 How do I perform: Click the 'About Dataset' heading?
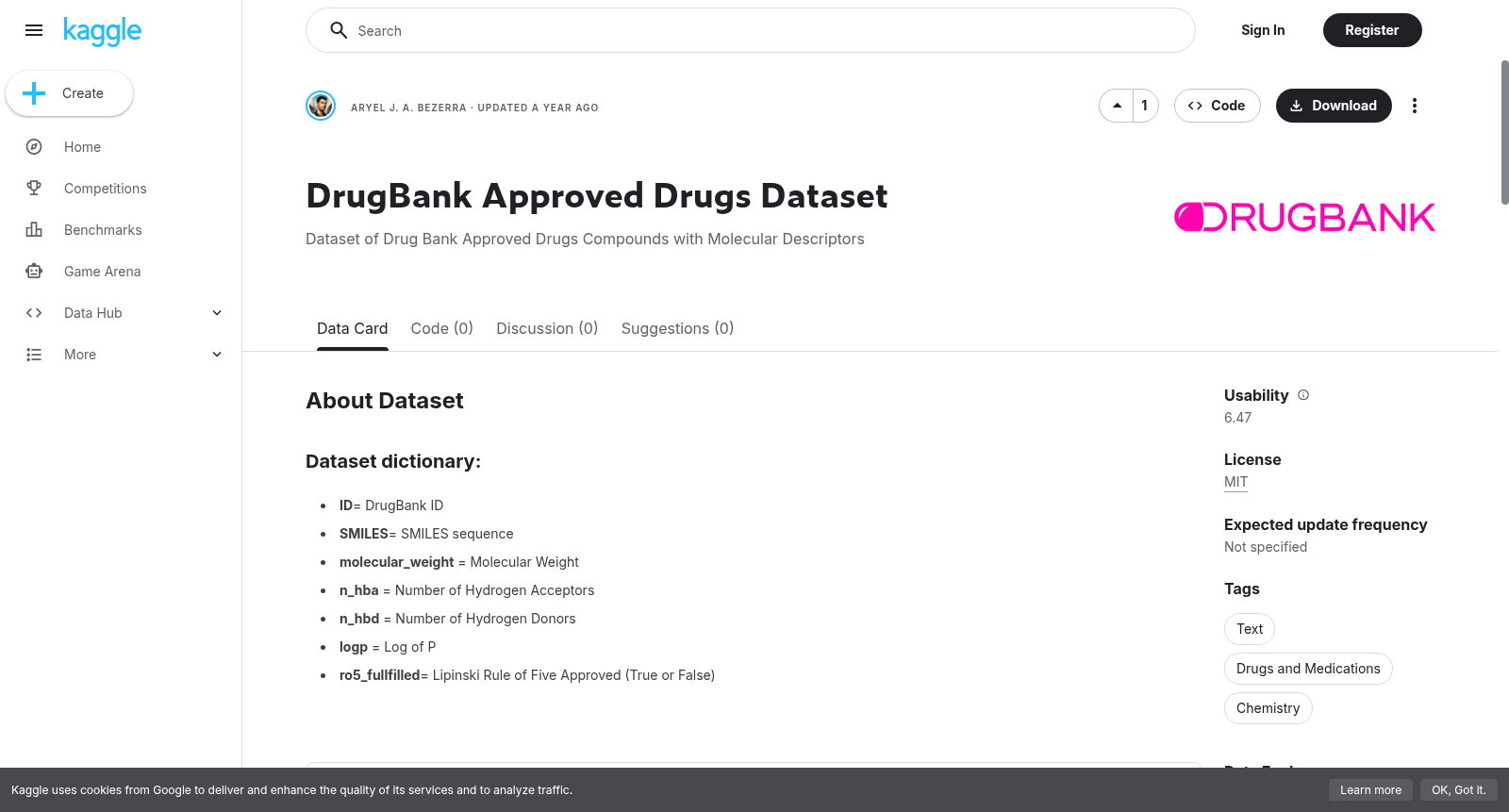(385, 401)
